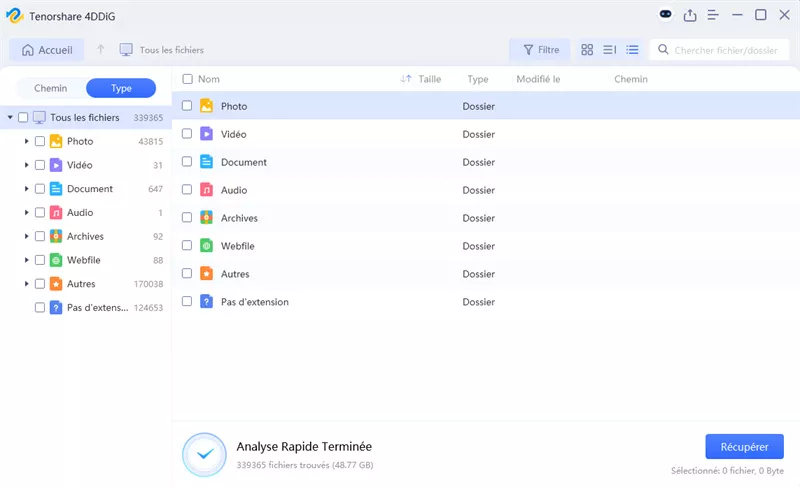Viewport: 800px width, 487px height.
Task: Check the Photo checkbox in the sidebar
Action: 40,141
